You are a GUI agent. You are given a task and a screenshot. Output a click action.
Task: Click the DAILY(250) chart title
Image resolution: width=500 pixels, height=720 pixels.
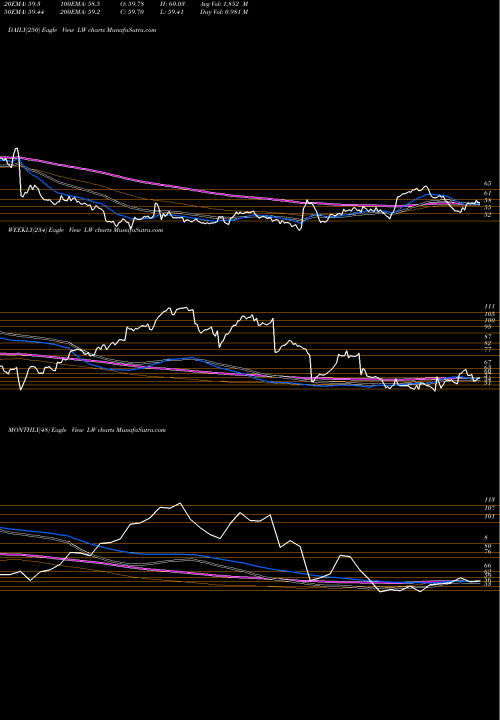[x=82, y=30]
